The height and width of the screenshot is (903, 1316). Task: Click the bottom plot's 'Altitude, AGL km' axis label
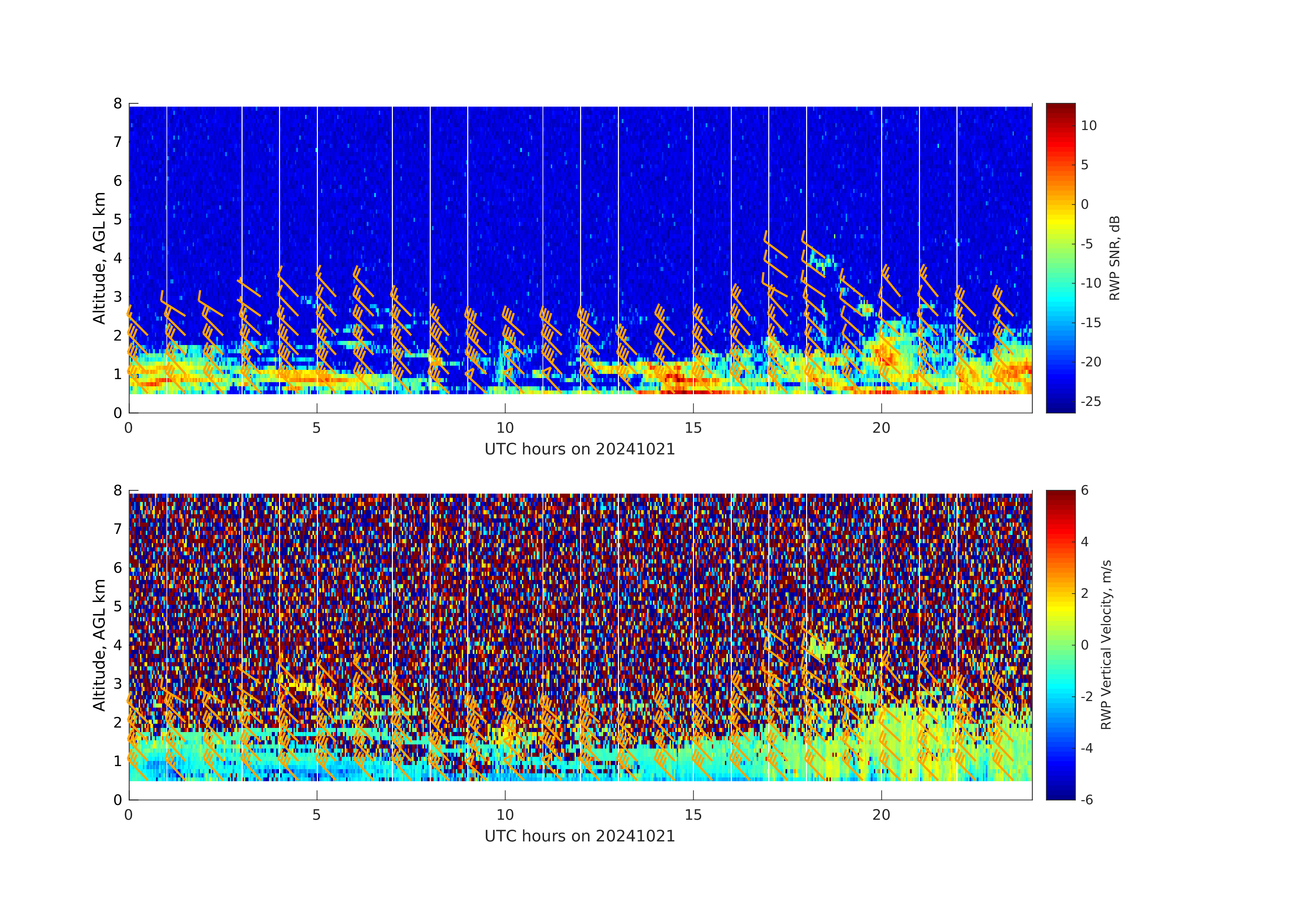99,645
